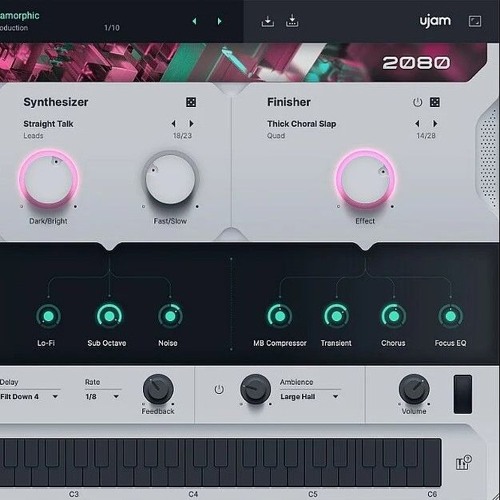Toggle the Ambience power button
Viewport: 500px width, 500px height.
click(x=219, y=389)
